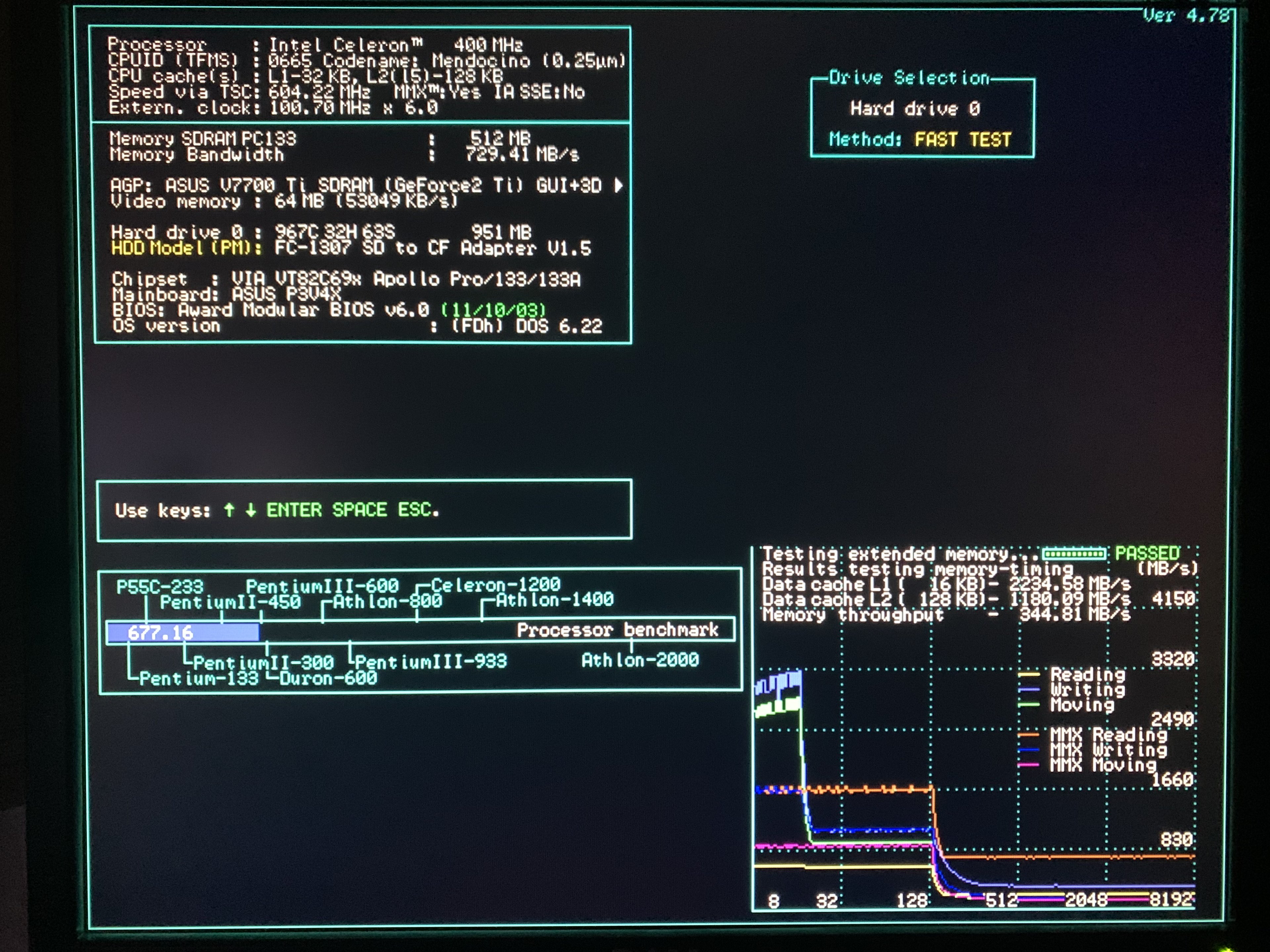Click the BIOS date 11/10/03

pyautogui.click(x=493, y=310)
